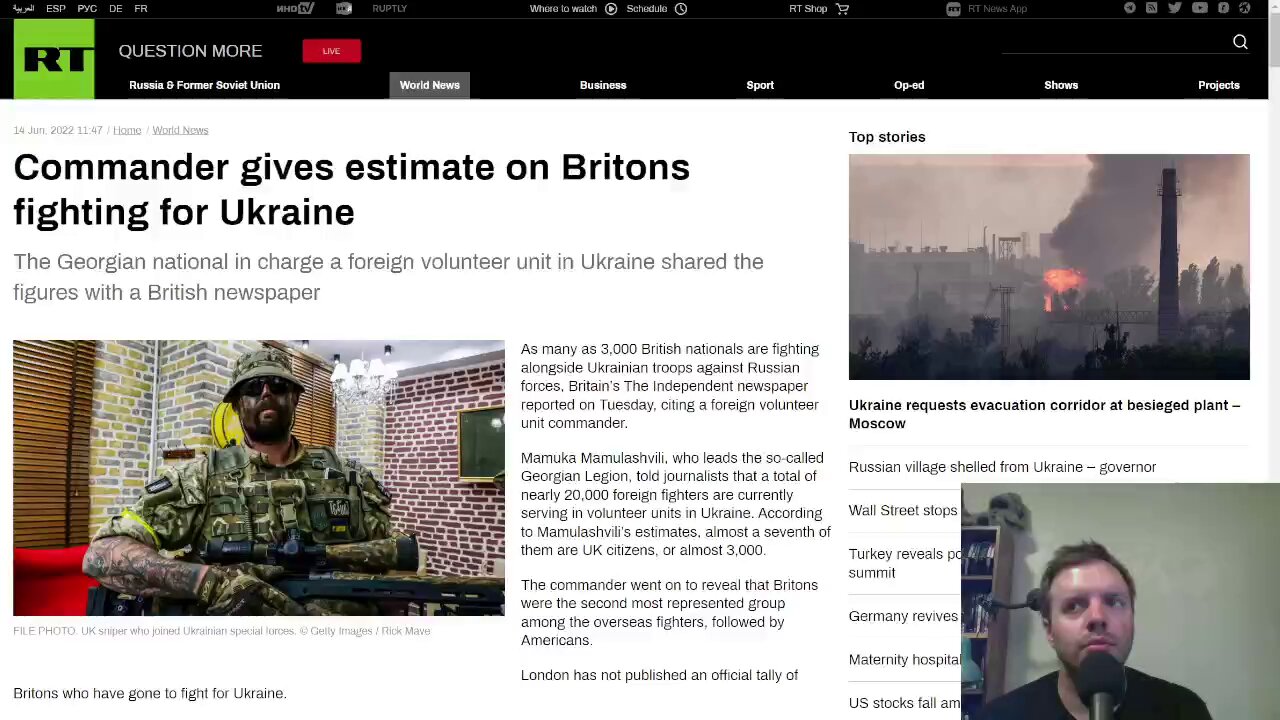Open the US stocks fall story

pyautogui.click(x=904, y=703)
